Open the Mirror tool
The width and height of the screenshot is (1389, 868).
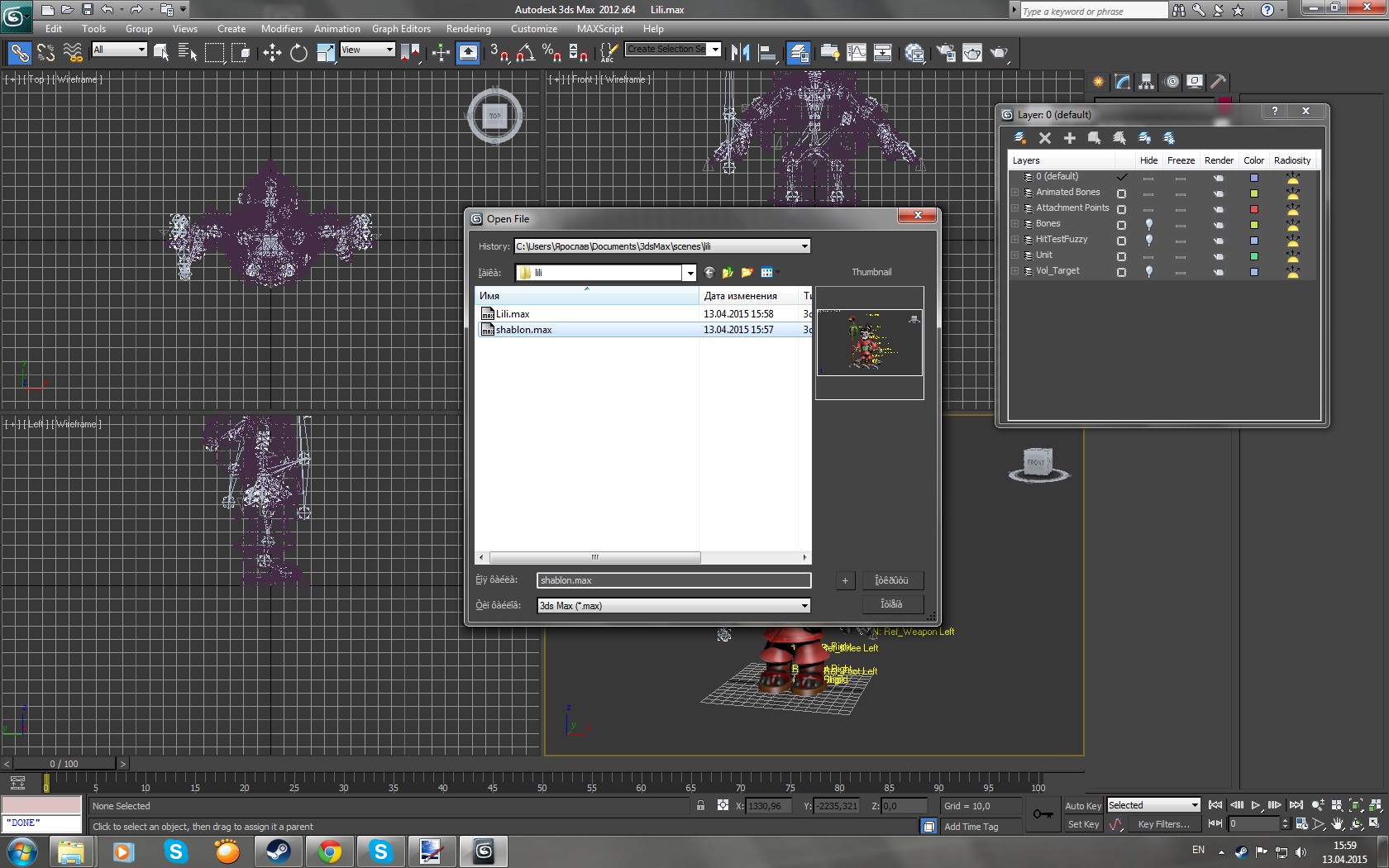[x=740, y=53]
